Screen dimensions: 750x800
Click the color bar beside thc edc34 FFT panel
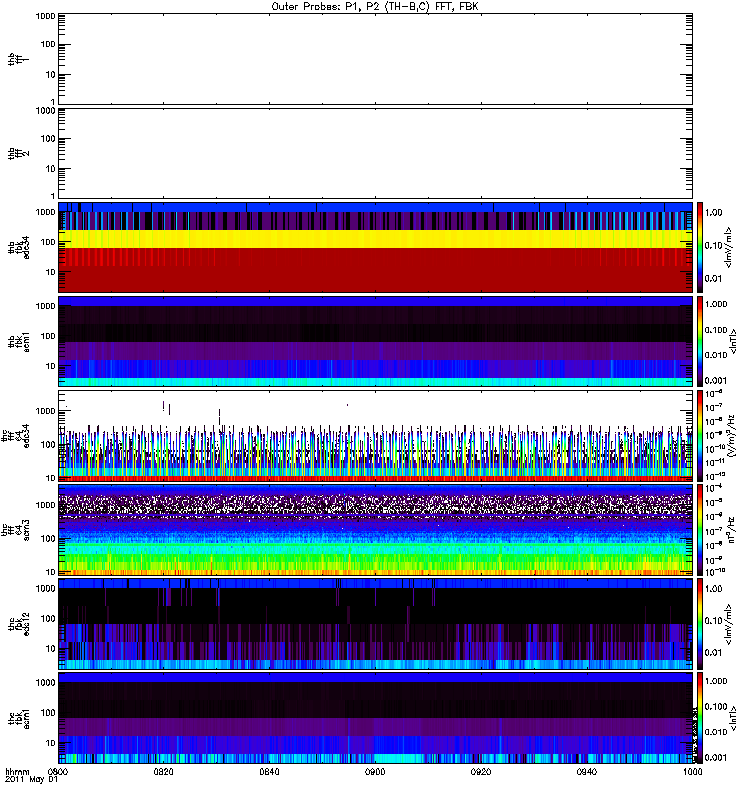pos(701,435)
